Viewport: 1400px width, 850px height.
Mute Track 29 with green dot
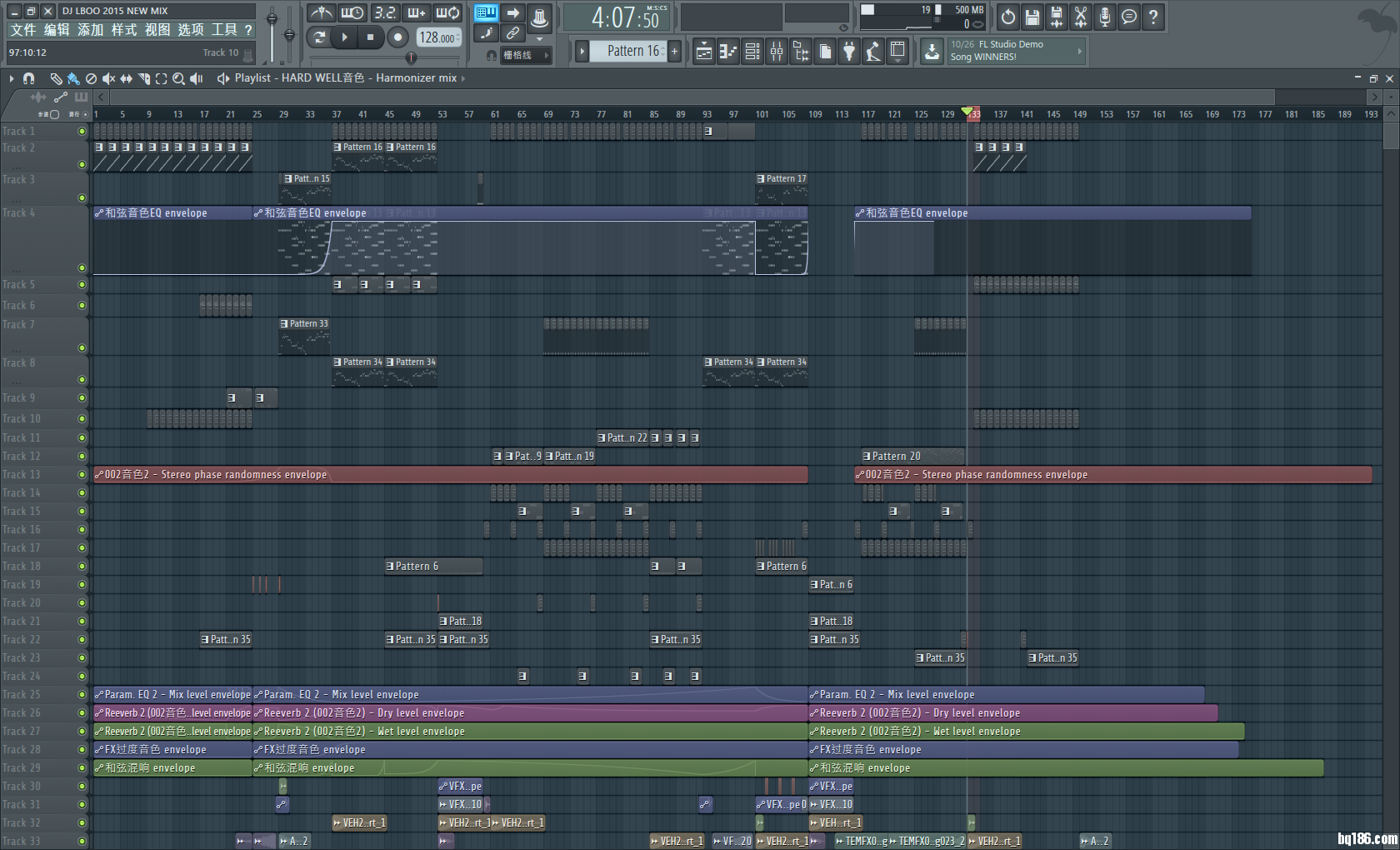(x=82, y=767)
